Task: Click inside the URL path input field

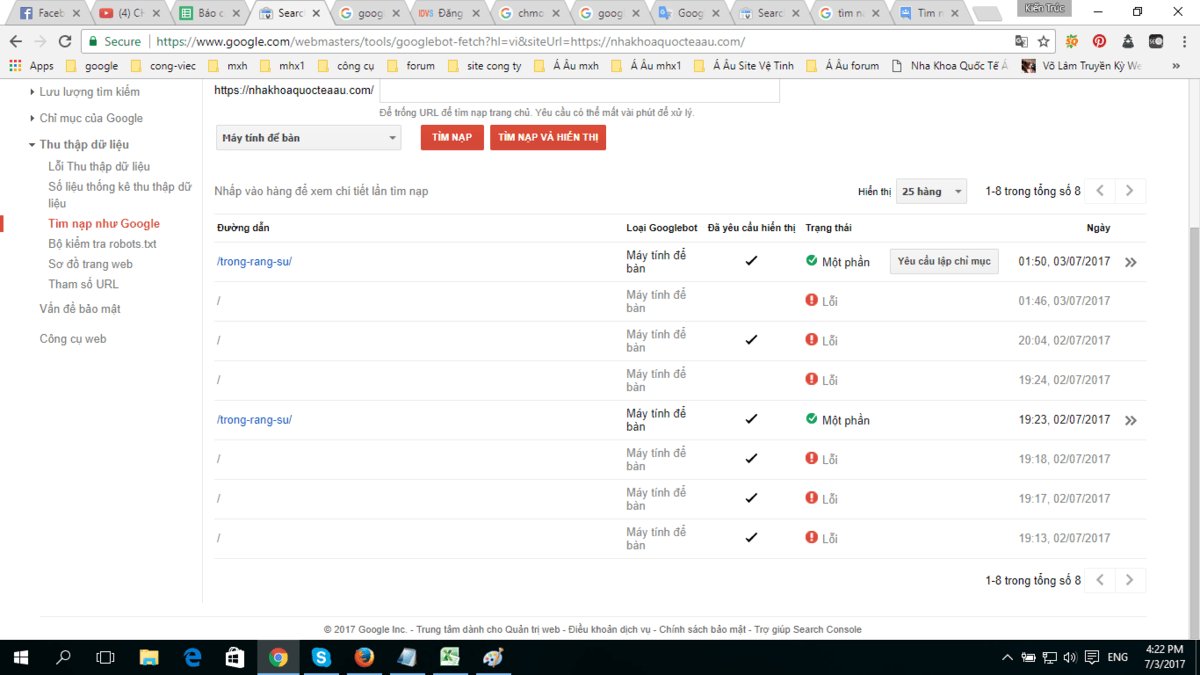Action: 579,90
